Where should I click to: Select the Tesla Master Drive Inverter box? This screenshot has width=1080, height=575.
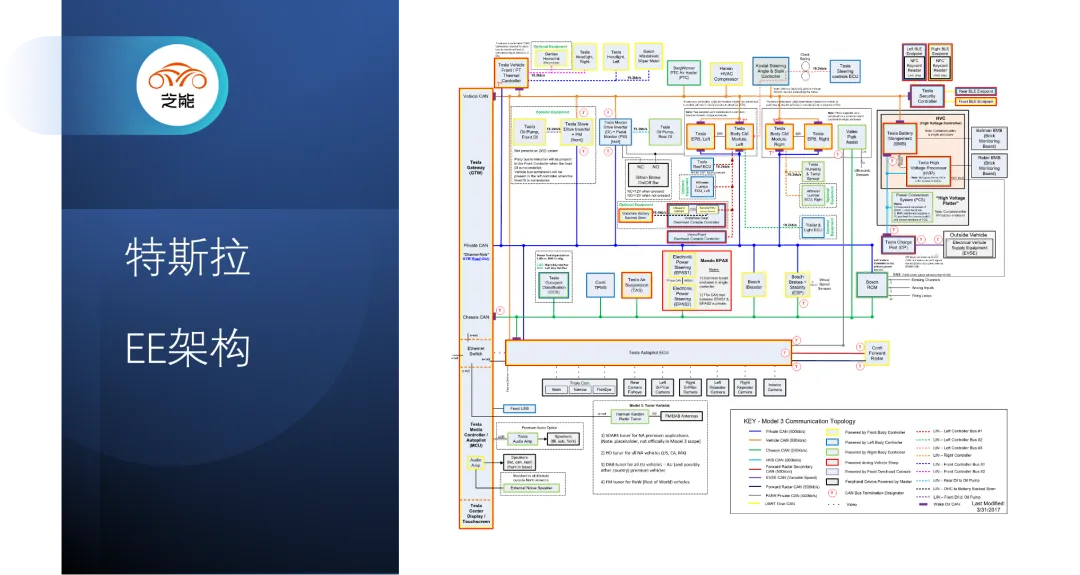616,132
